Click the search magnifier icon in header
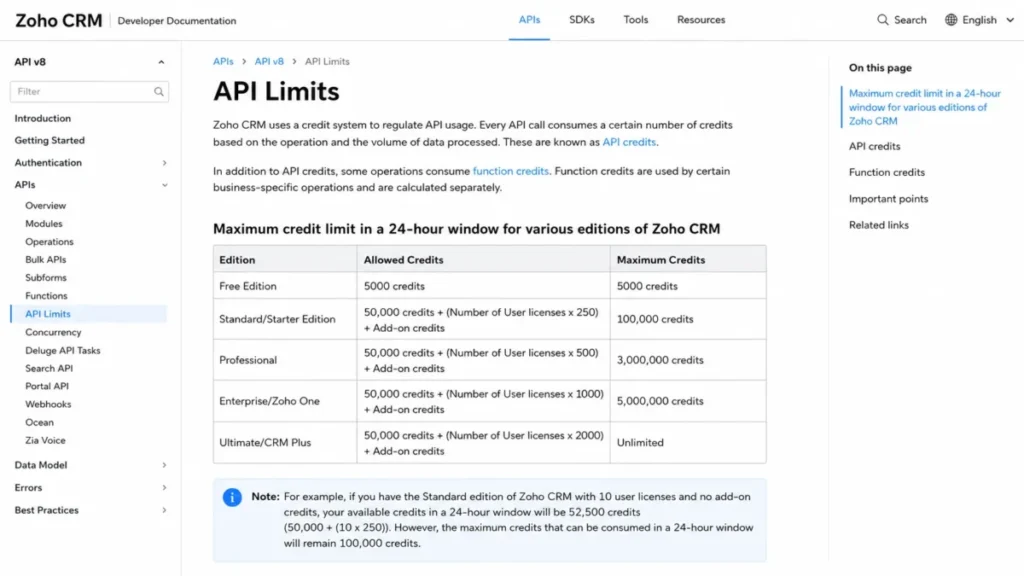The image size is (1024, 576). click(x=882, y=20)
